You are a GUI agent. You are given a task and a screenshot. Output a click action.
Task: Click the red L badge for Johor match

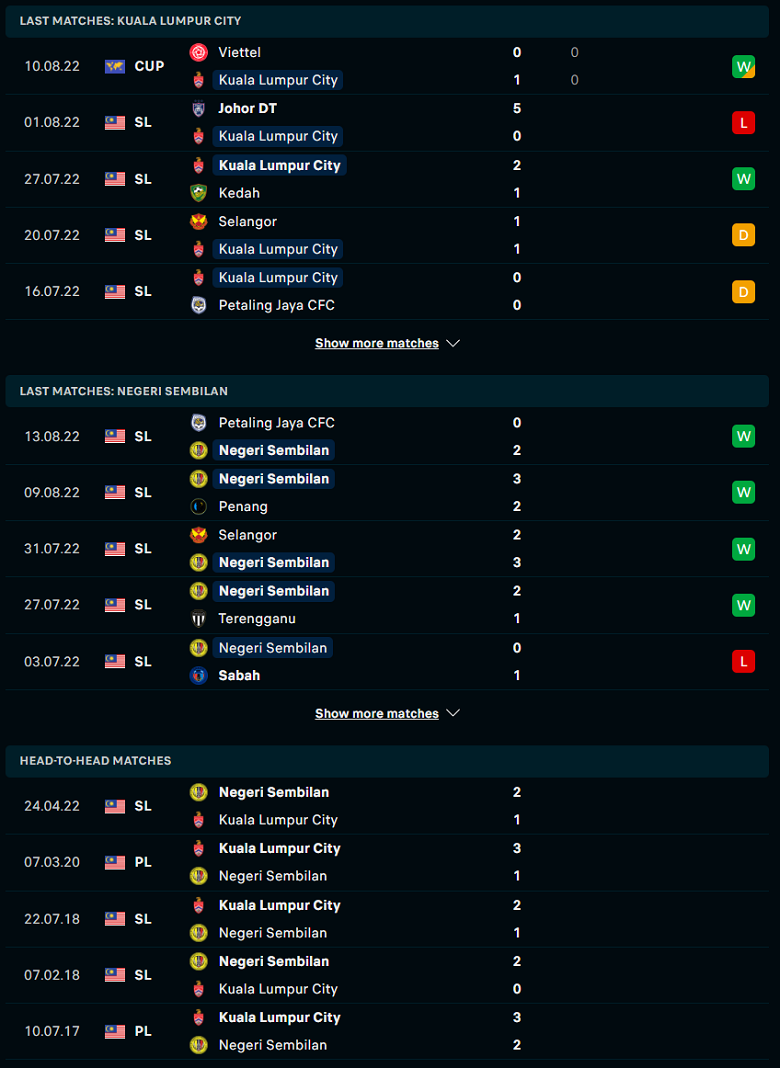pyautogui.click(x=743, y=122)
